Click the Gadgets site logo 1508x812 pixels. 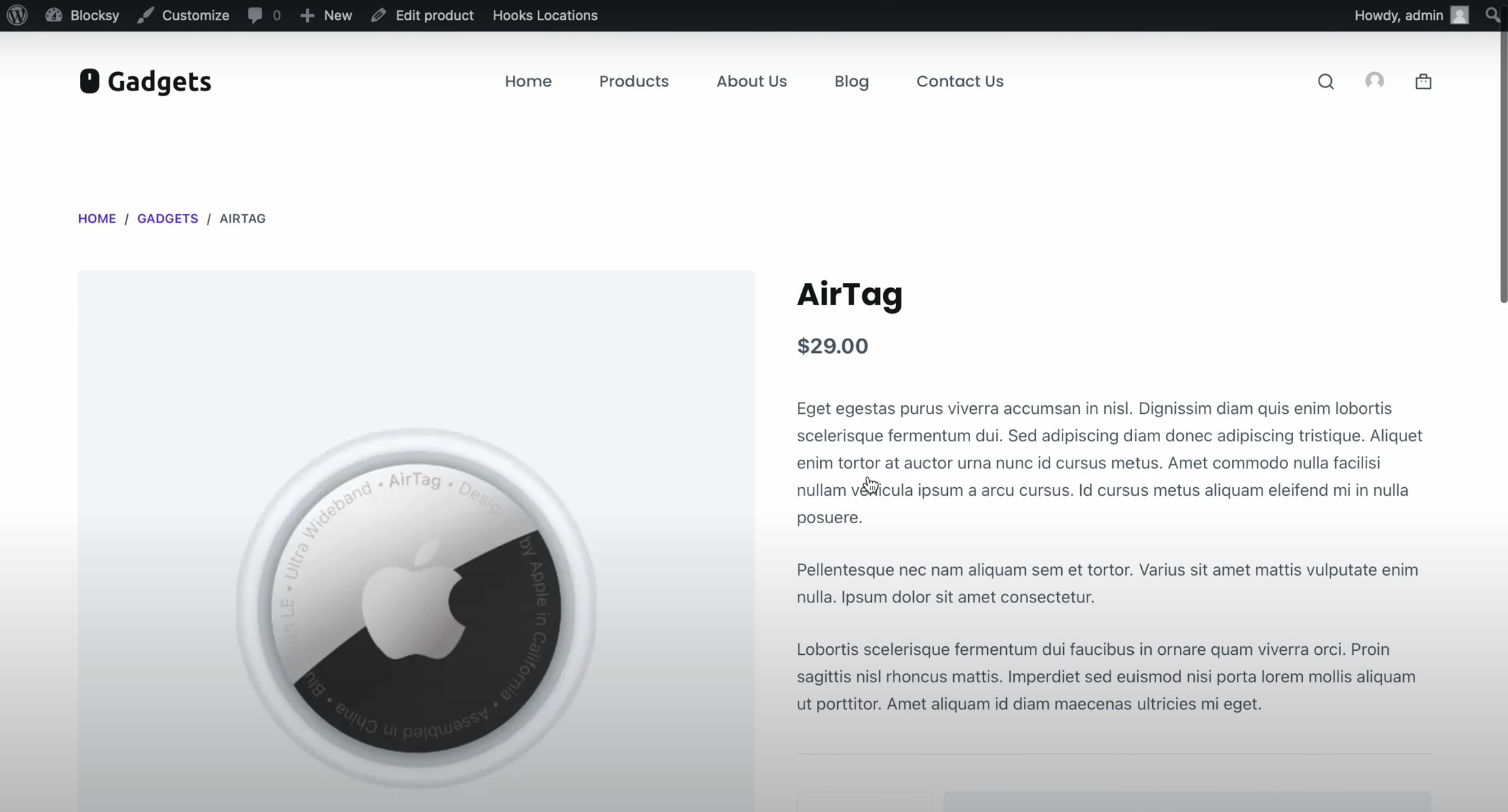point(145,81)
